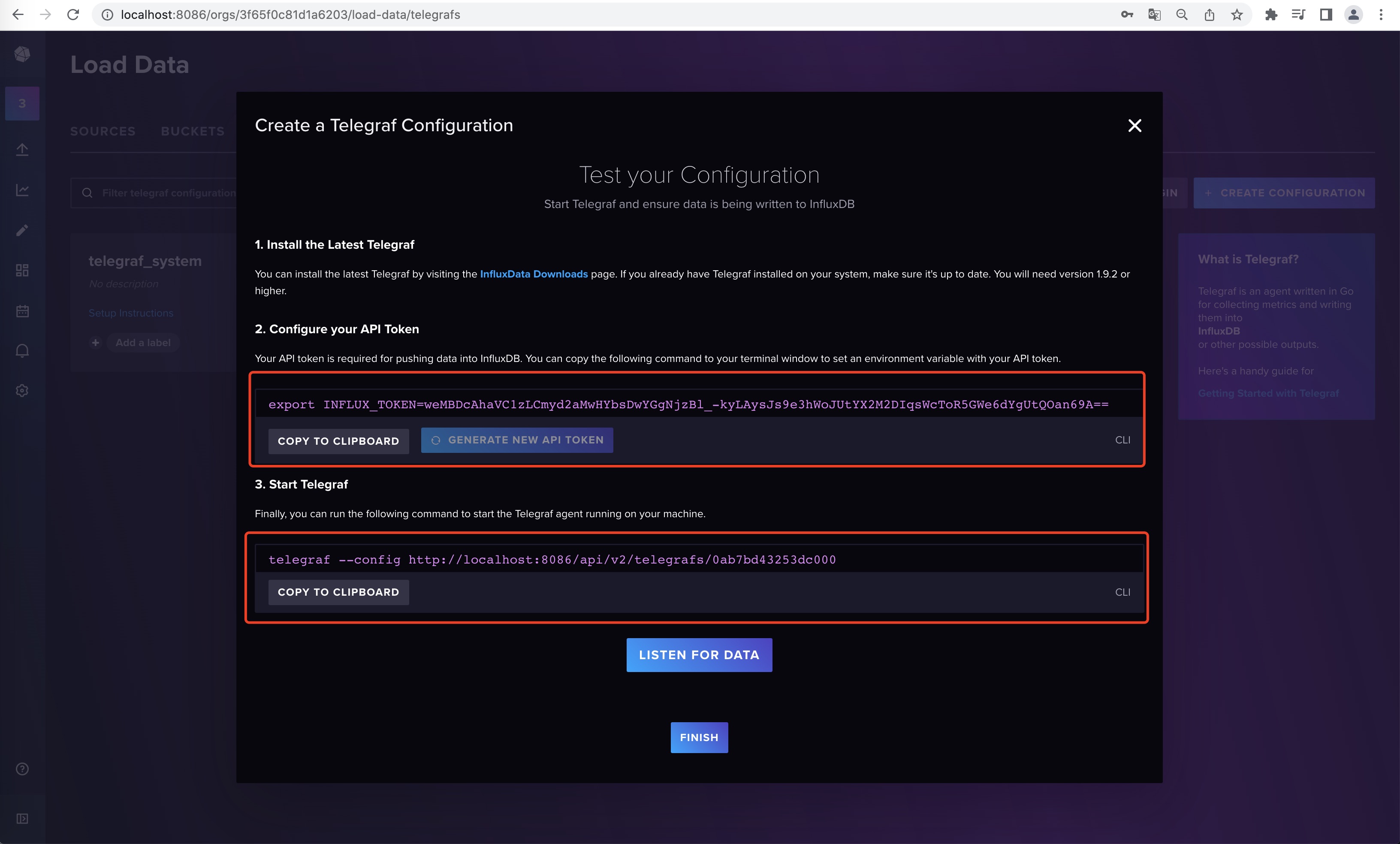Generate a new API token
1400x844 pixels.
516,440
